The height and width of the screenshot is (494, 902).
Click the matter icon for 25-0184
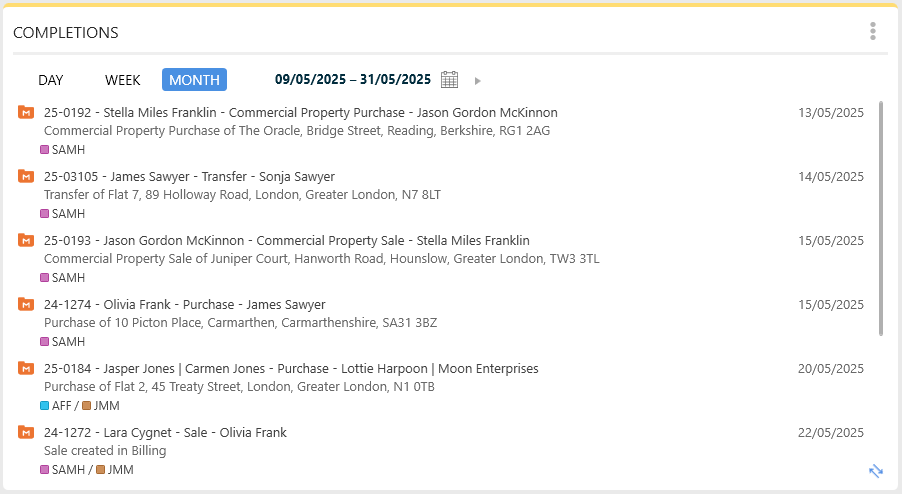26,368
